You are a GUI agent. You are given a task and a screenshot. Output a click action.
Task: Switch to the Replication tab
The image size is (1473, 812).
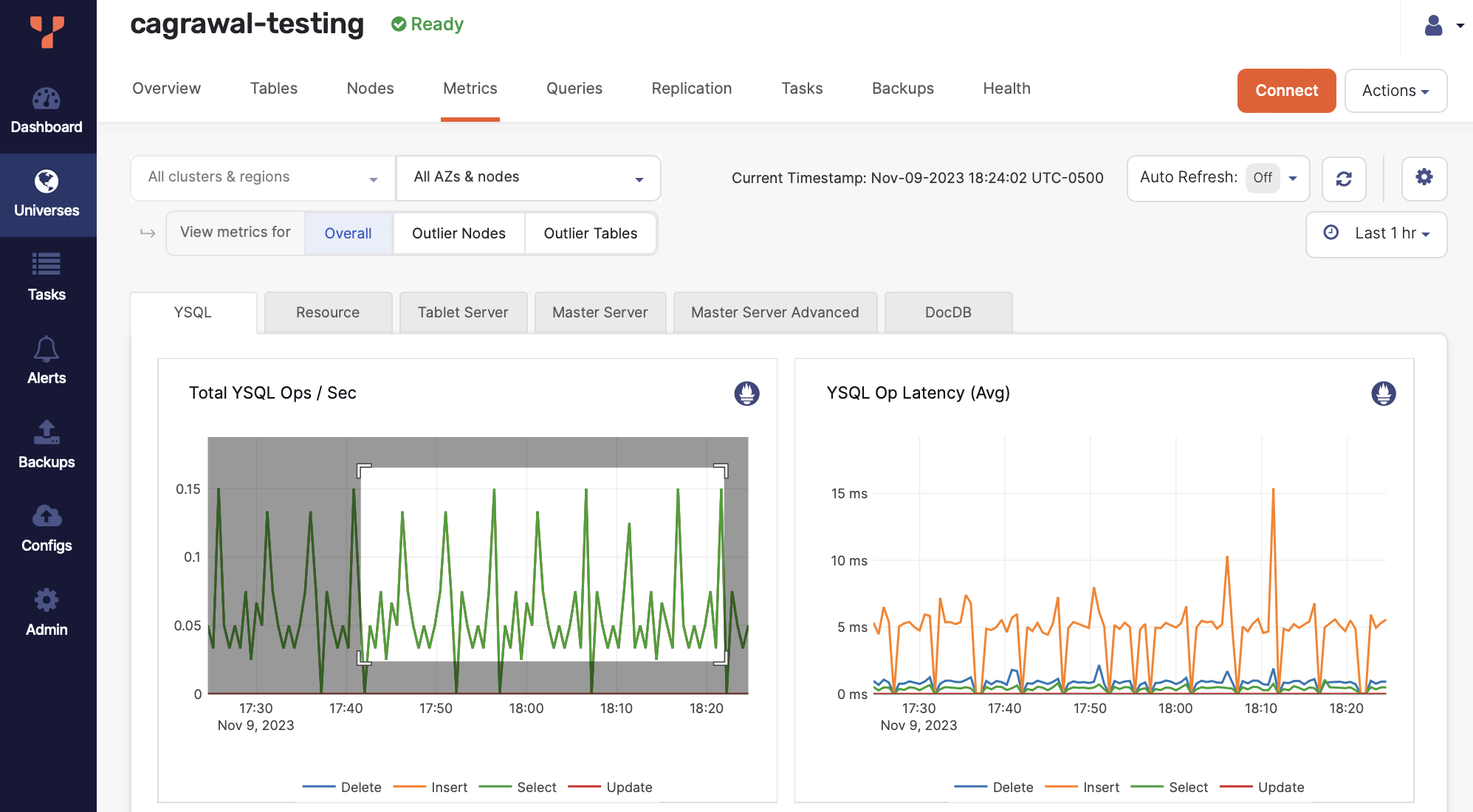pyautogui.click(x=691, y=88)
